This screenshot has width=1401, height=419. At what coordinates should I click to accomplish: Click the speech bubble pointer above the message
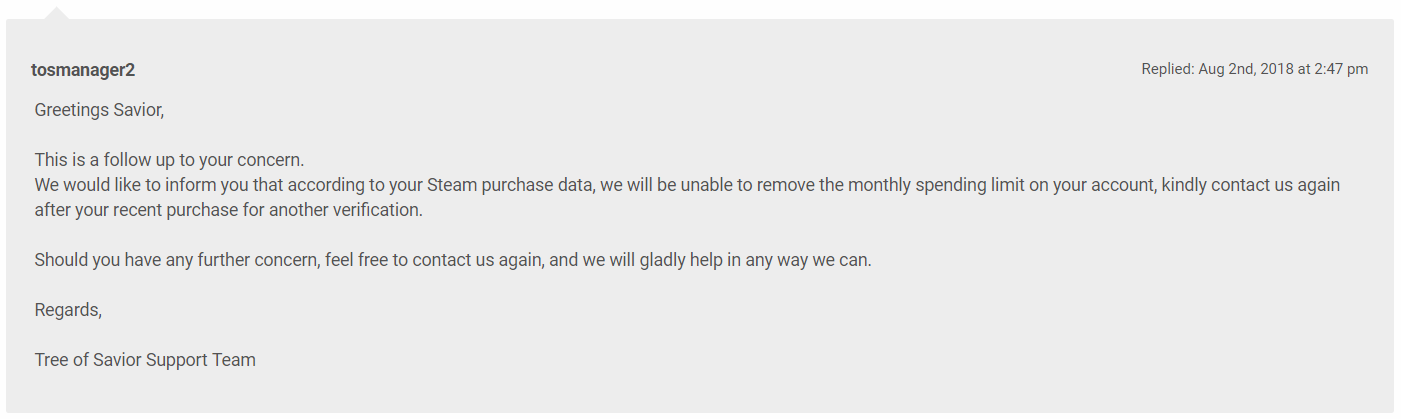click(x=58, y=13)
